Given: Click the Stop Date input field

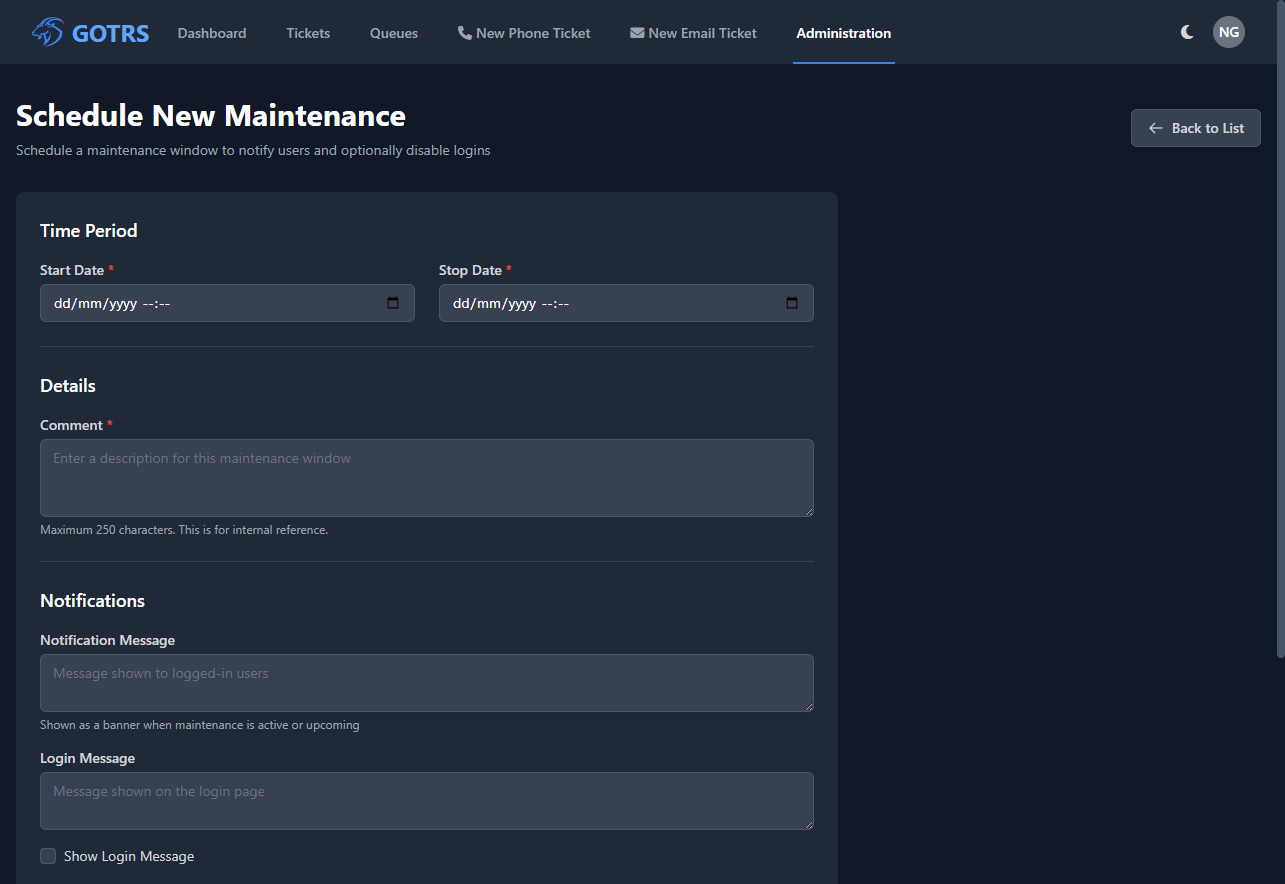Looking at the screenshot, I should pos(600,302).
